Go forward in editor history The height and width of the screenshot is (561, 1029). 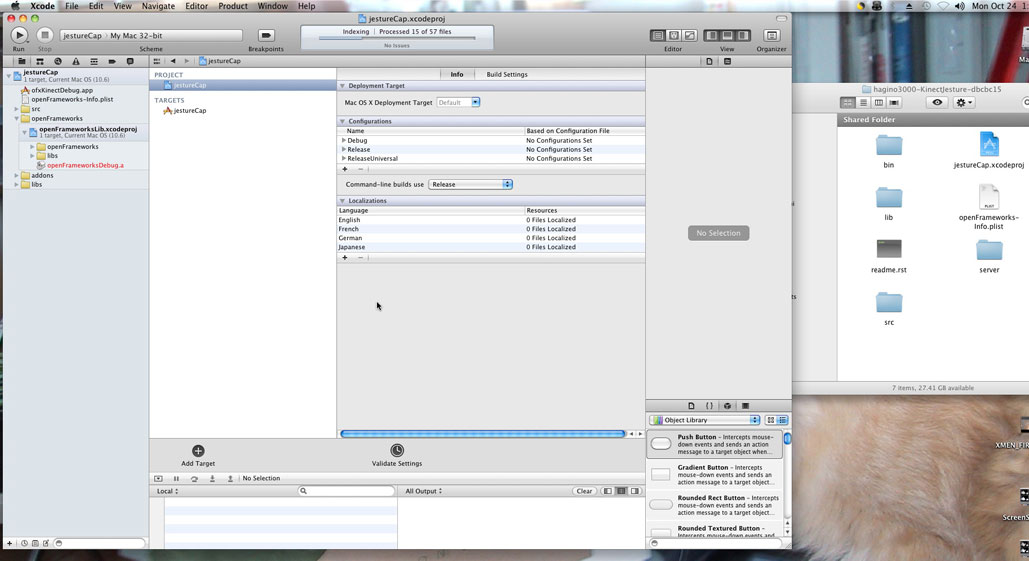186,61
